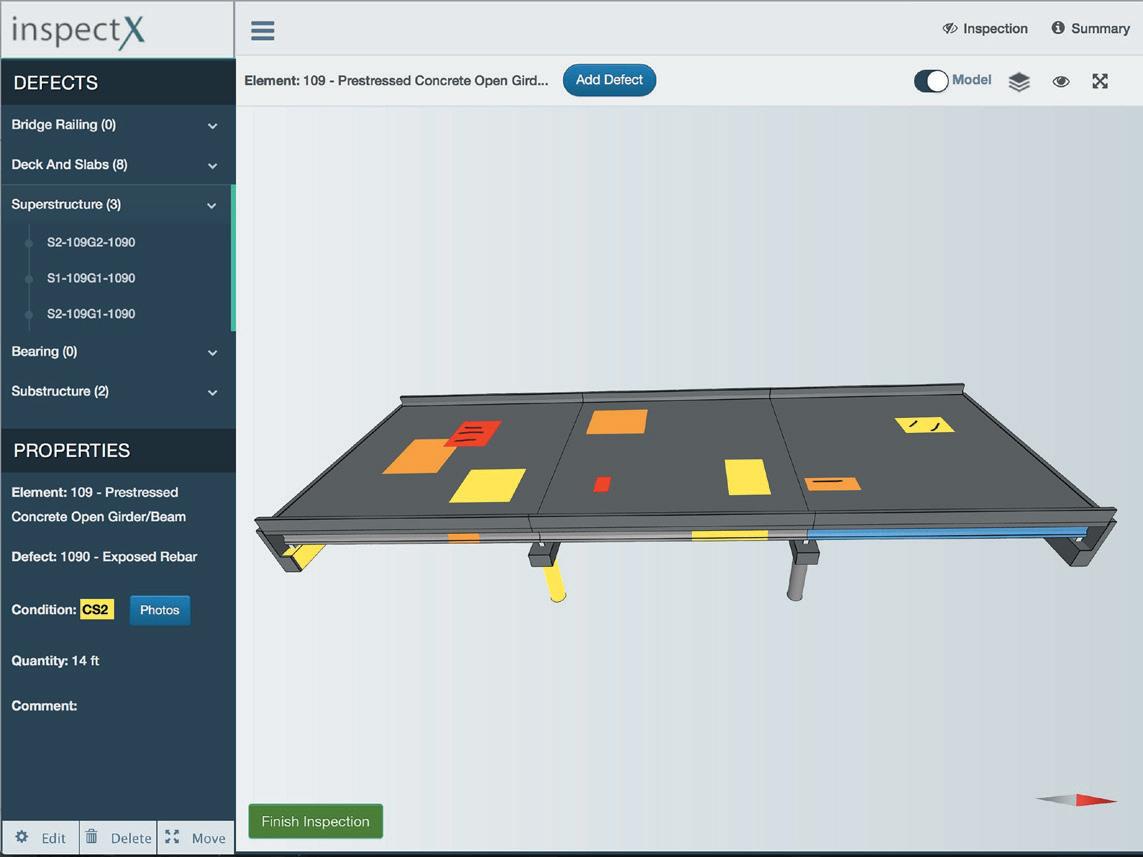Click the layers stack icon
The image size is (1143, 857).
[x=1019, y=82]
